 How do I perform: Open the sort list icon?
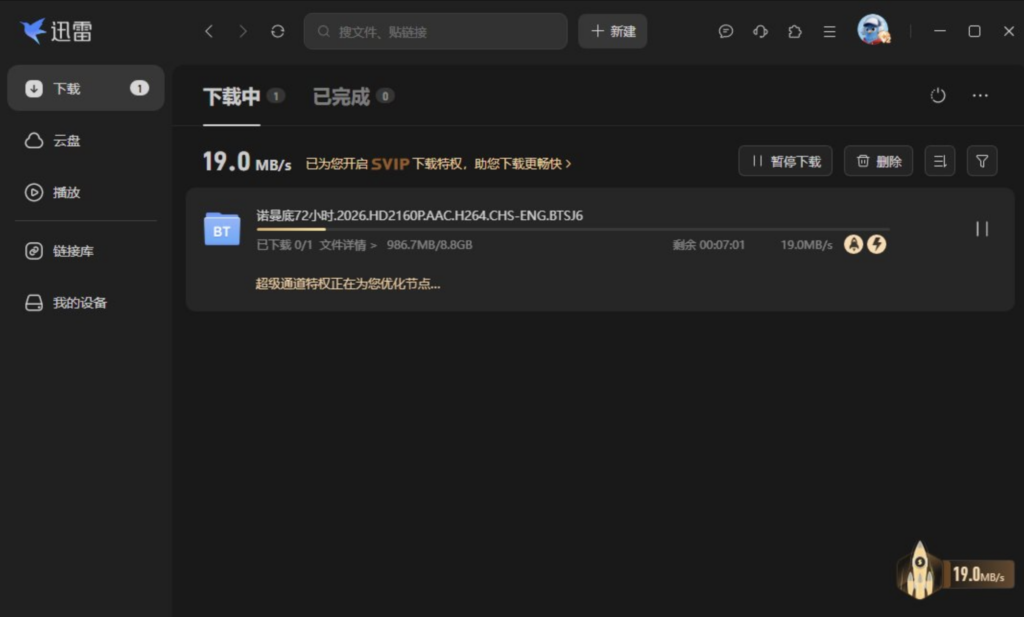tap(940, 161)
